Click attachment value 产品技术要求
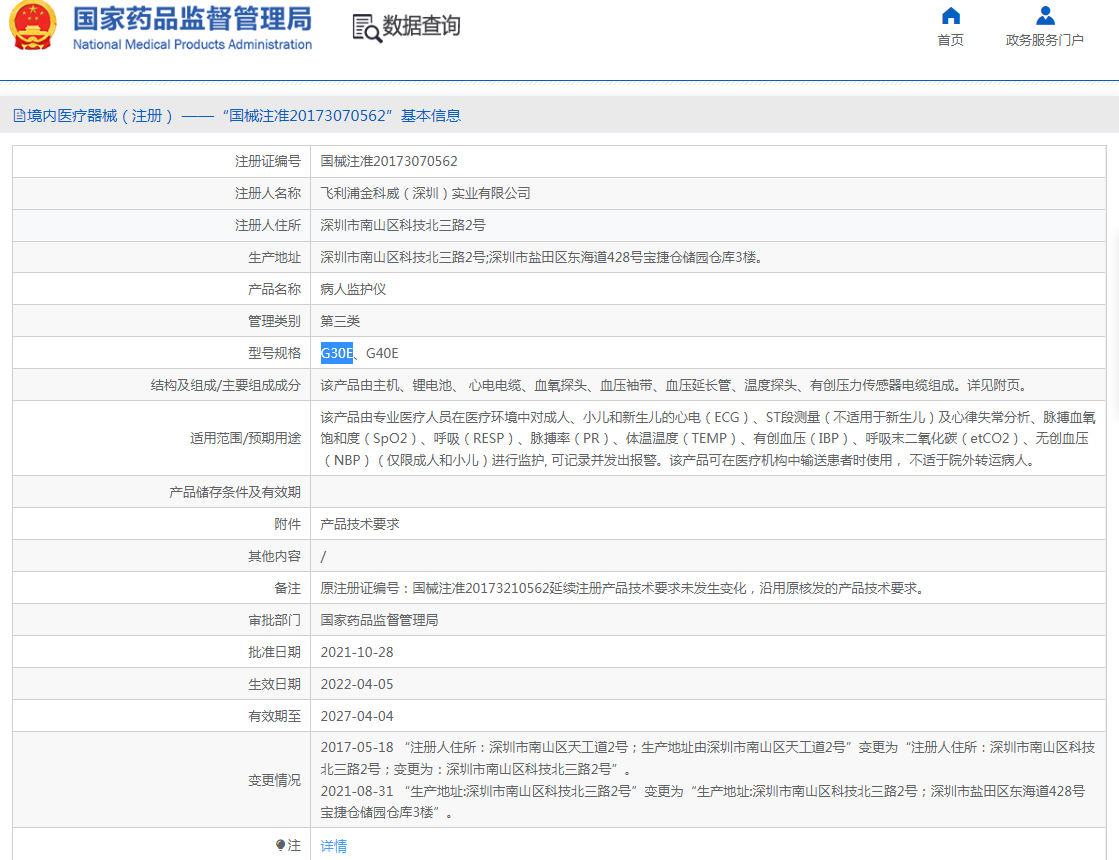The image size is (1119, 860). pyautogui.click(x=360, y=524)
